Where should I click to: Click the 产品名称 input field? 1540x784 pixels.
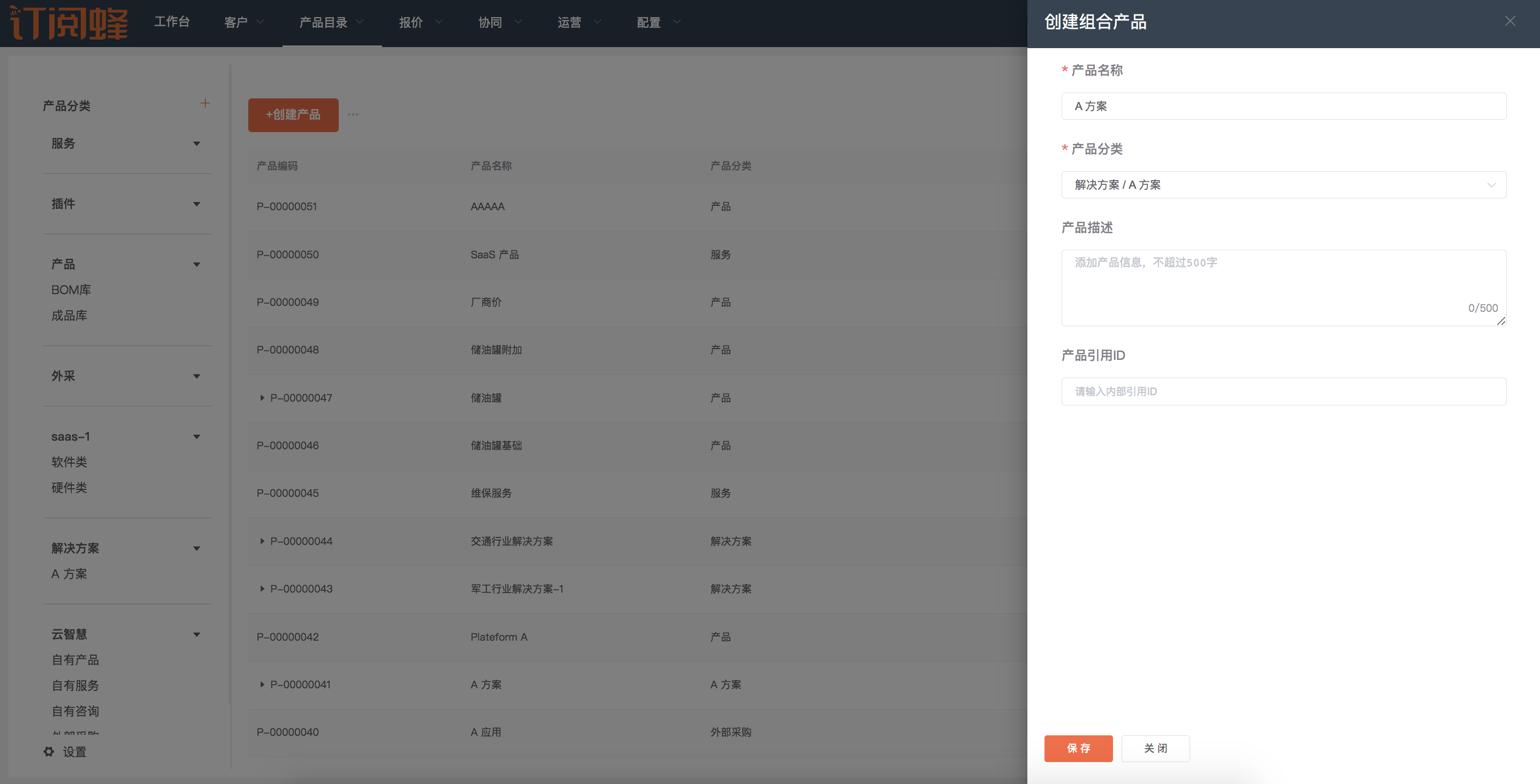[x=1283, y=106]
